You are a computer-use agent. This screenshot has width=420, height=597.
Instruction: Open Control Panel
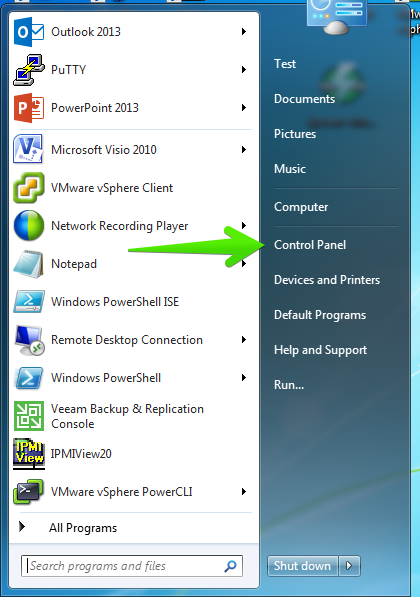pyautogui.click(x=310, y=245)
